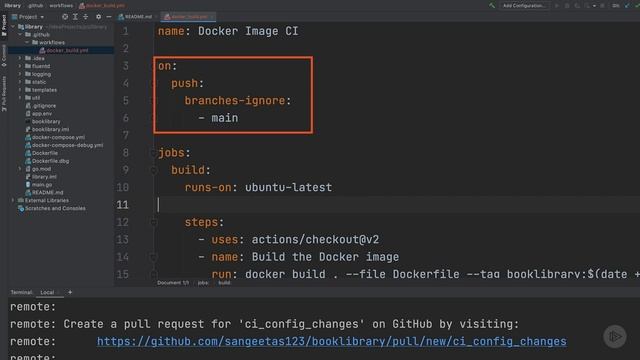Click the Debug bug icon in toolbar
Screen dimensions: 640x360
(x=567, y=6)
